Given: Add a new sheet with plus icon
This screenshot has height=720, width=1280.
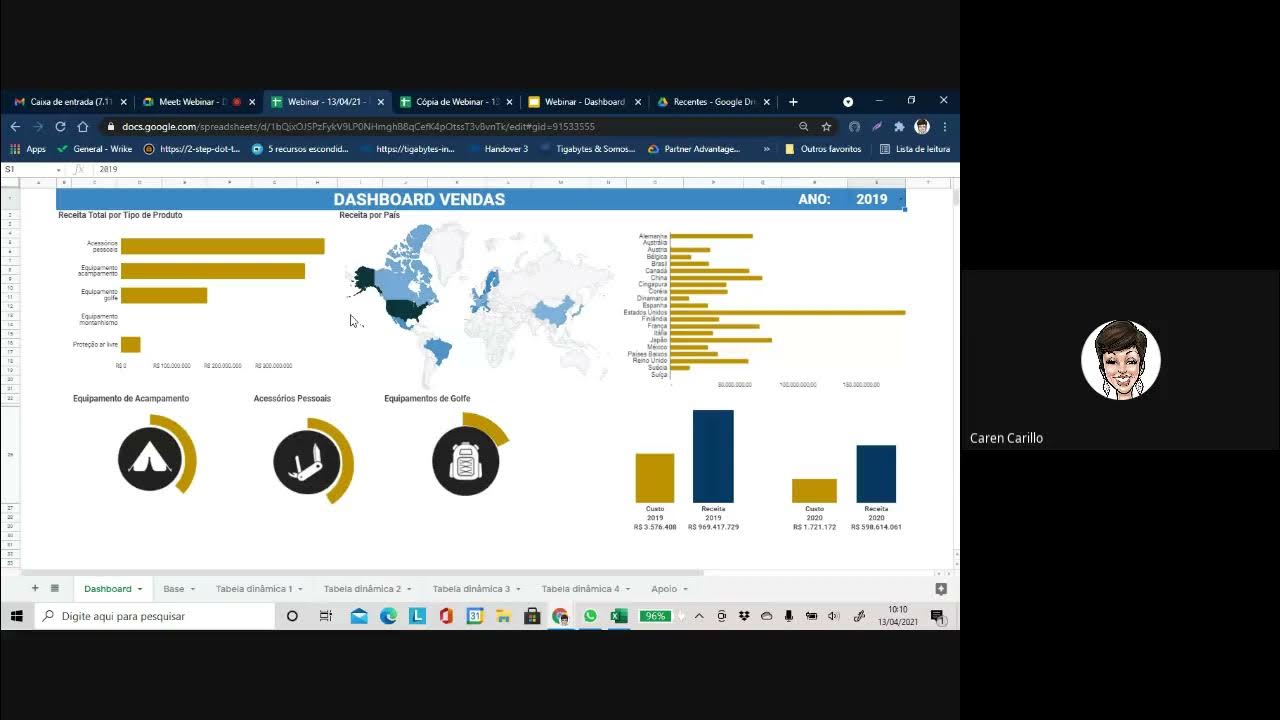Looking at the screenshot, I should [35, 589].
